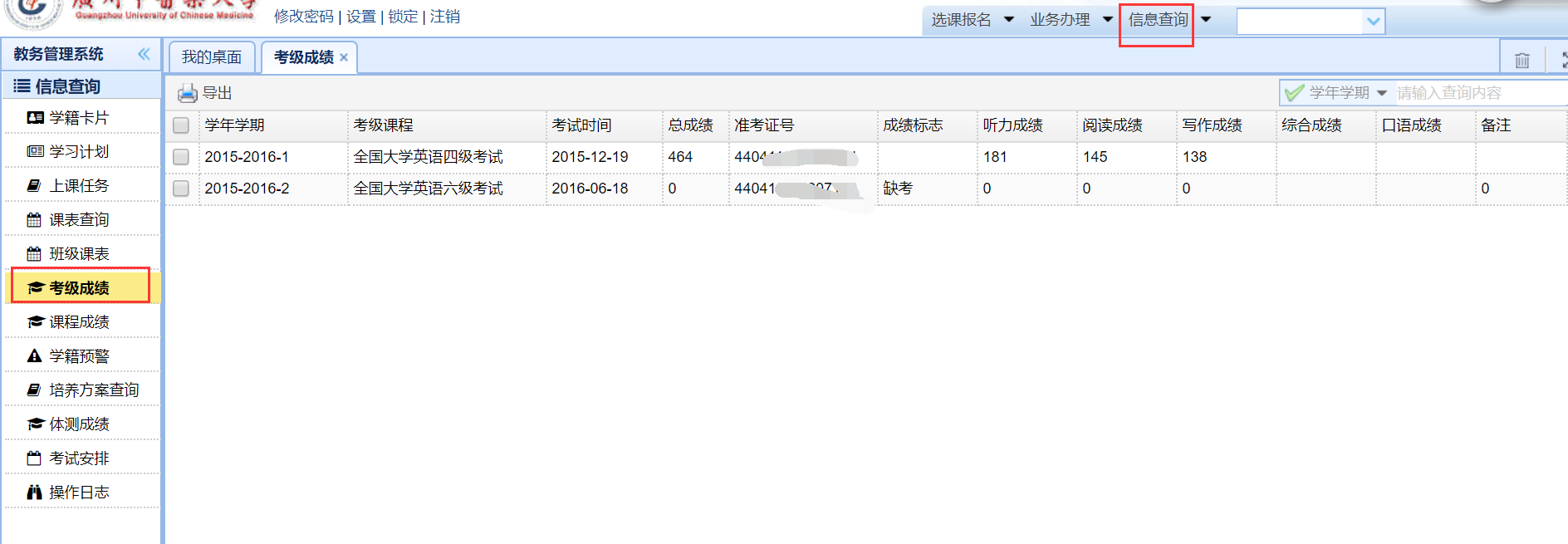Open 学籍预警 warning item

(78, 356)
